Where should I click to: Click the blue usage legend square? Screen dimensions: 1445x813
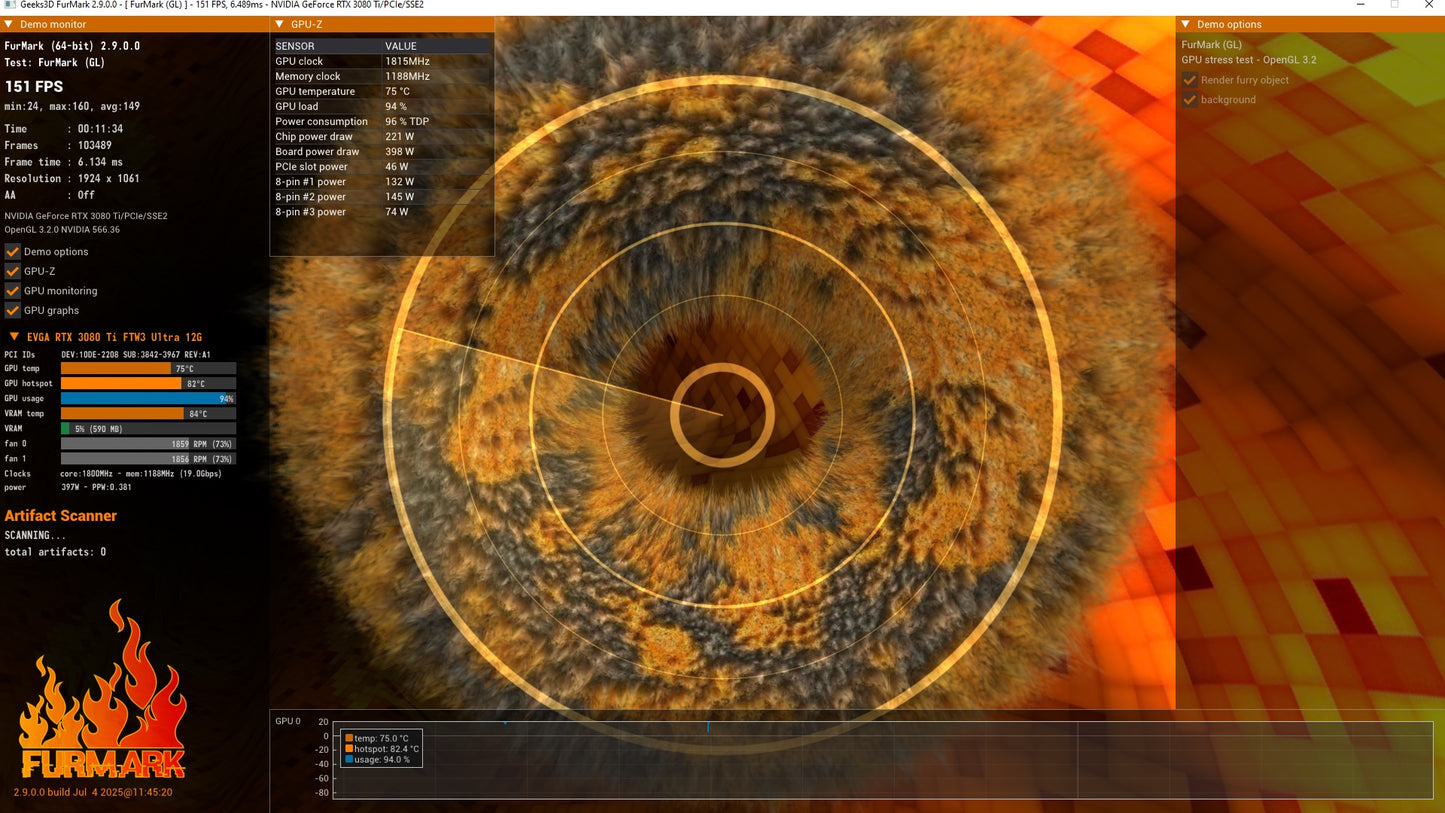point(349,760)
